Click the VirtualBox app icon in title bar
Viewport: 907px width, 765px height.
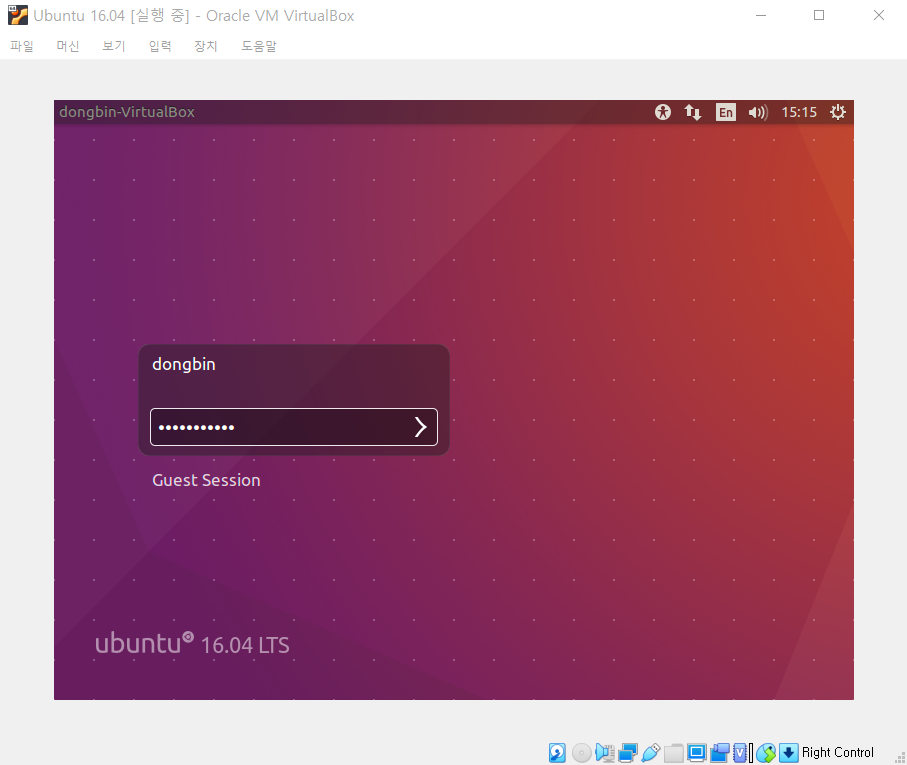coord(17,15)
